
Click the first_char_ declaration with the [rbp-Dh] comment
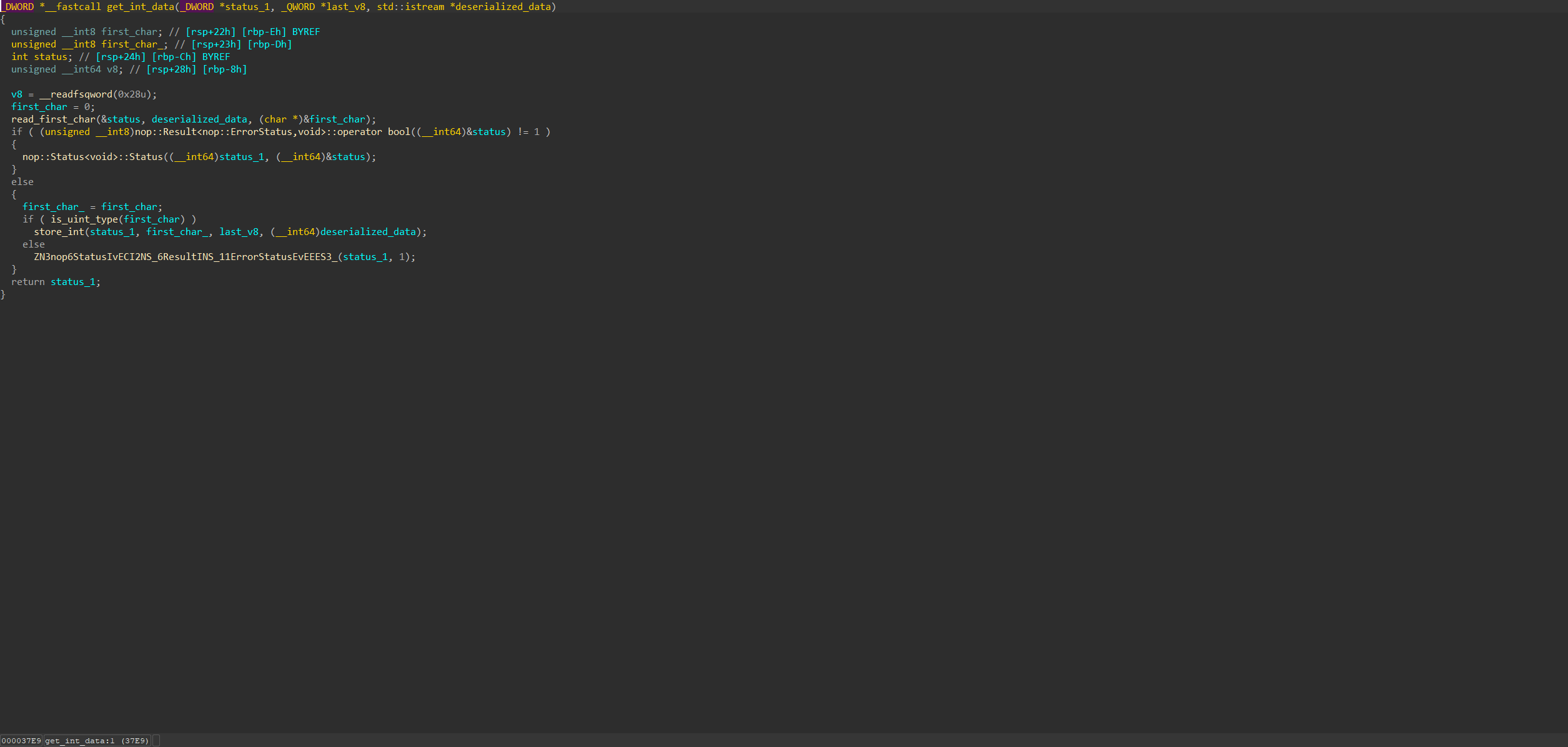point(132,44)
